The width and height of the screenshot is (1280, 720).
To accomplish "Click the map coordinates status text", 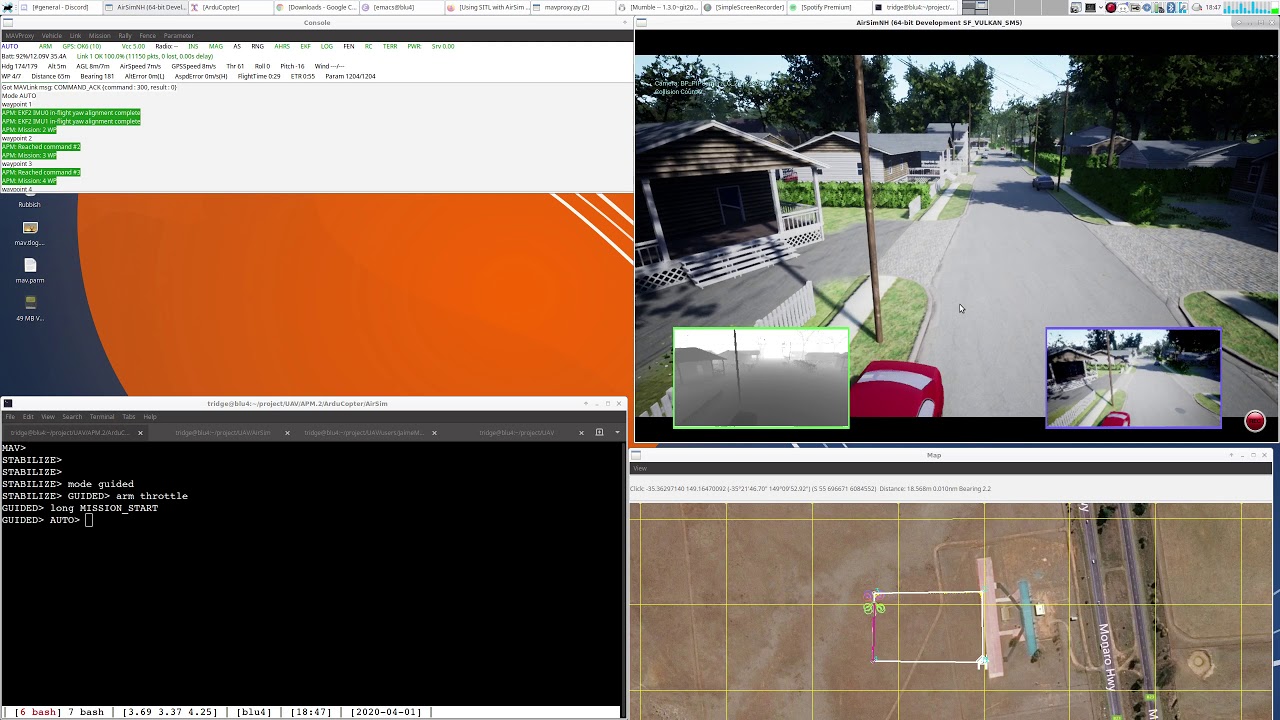I will click(x=810, y=489).
